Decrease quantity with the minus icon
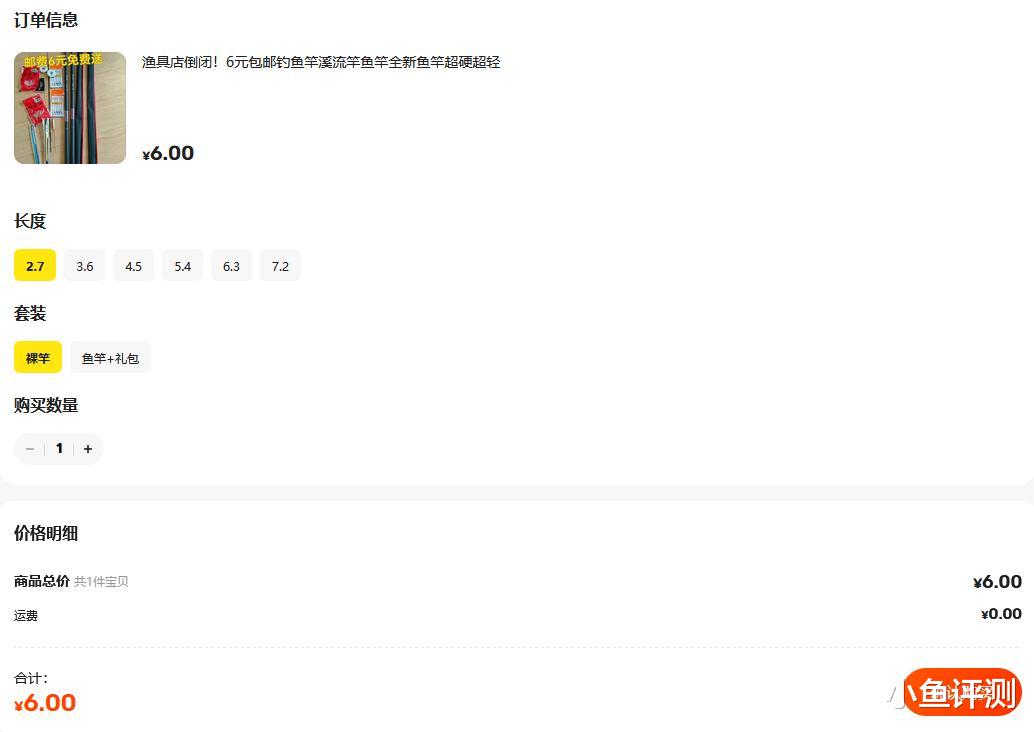The height and width of the screenshot is (732, 1034). (30, 449)
